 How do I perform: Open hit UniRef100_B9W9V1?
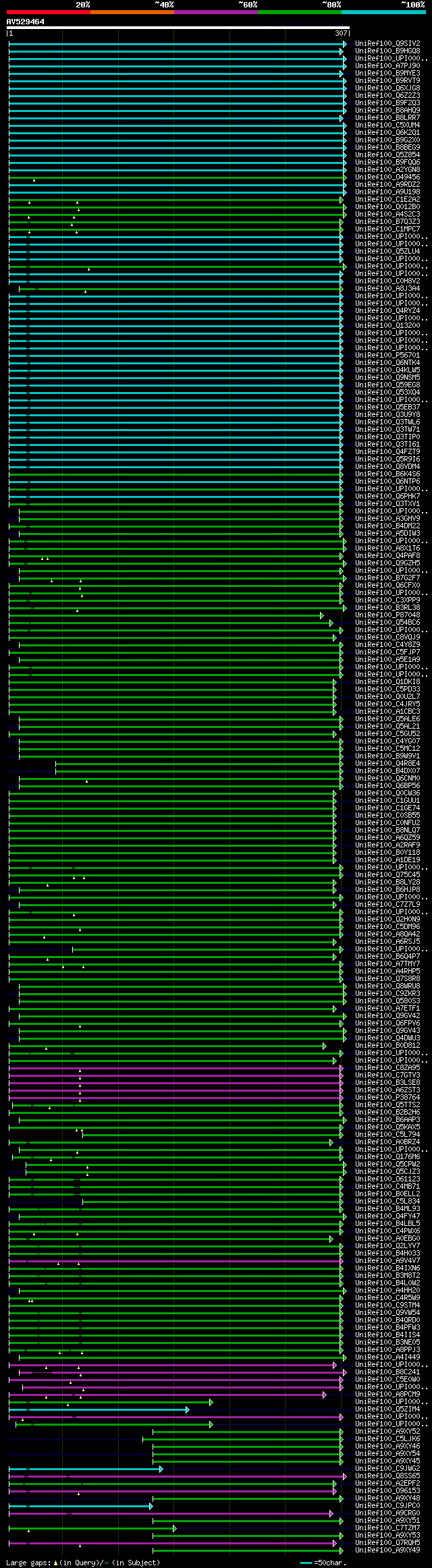(x=387, y=756)
